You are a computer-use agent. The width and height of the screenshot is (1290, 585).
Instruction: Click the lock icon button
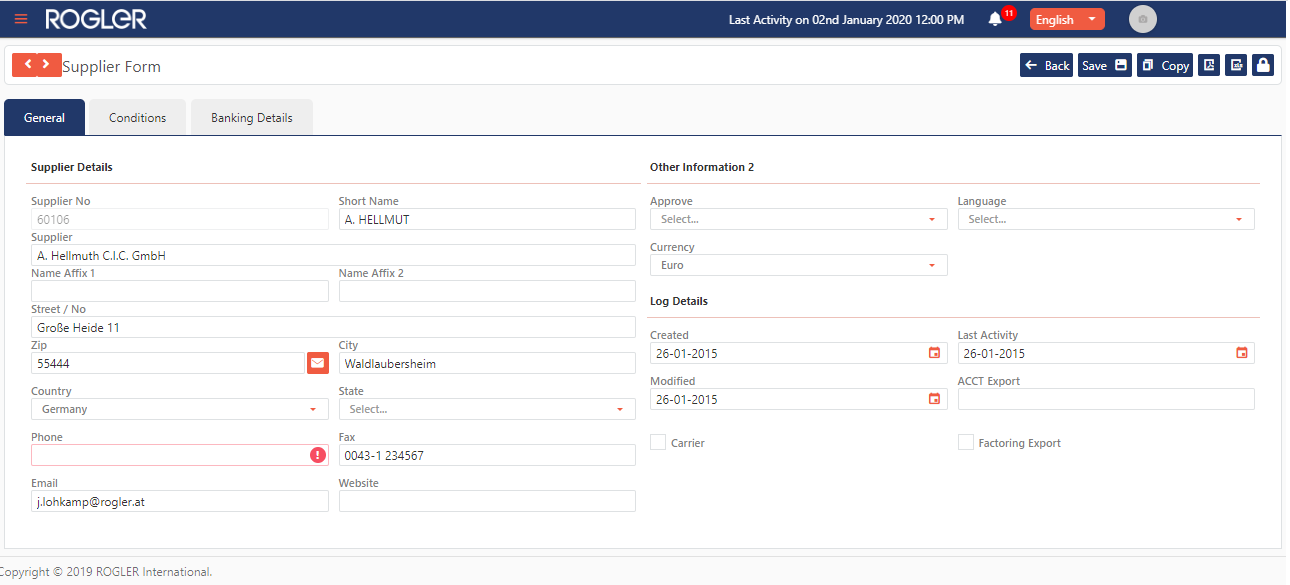[1263, 65]
